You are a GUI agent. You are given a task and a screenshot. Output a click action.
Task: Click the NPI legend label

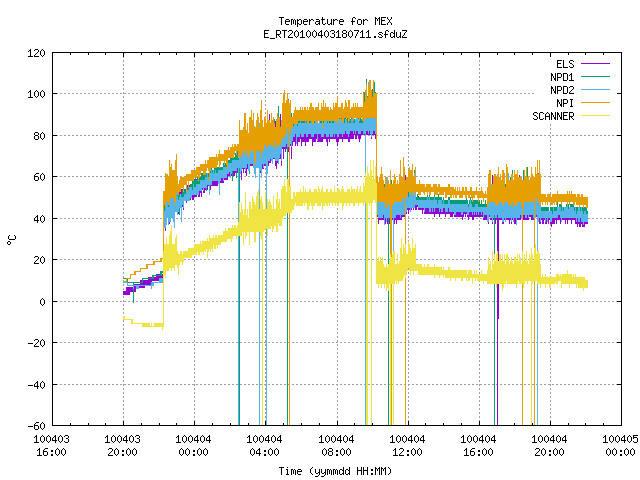pos(565,103)
